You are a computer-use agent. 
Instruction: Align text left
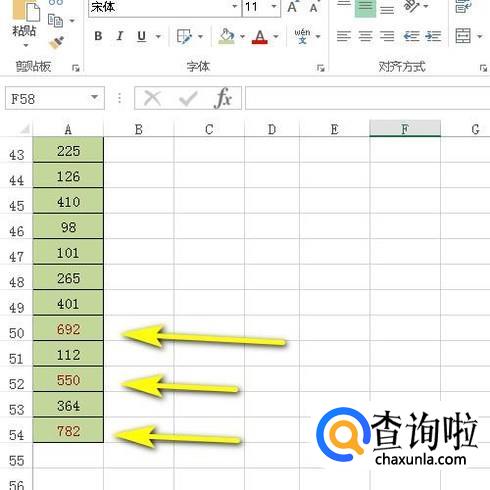tap(344, 36)
